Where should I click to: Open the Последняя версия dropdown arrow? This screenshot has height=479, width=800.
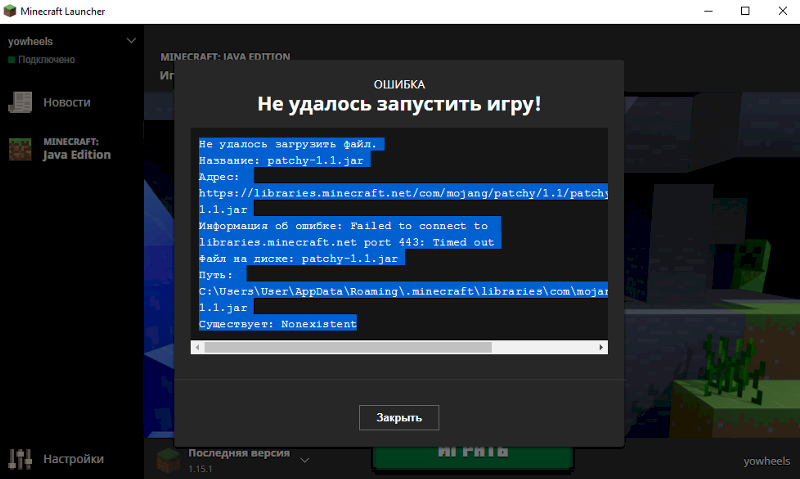click(305, 460)
